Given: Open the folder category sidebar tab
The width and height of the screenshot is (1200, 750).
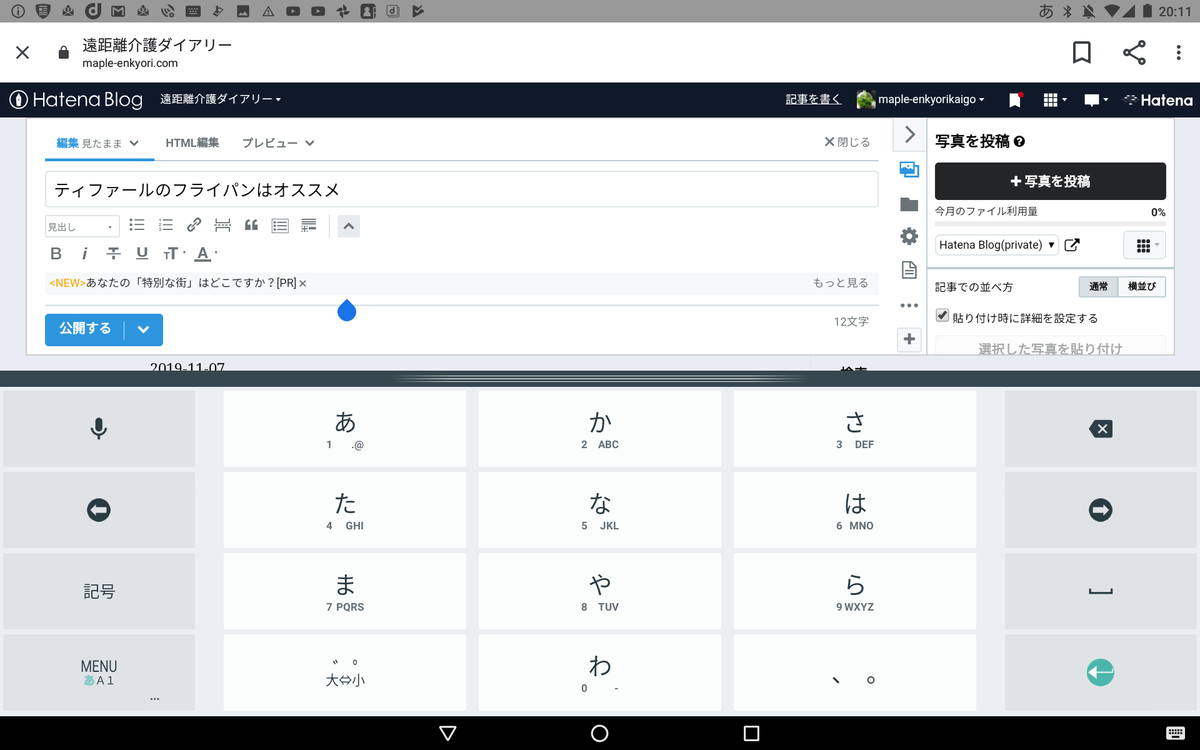Looking at the screenshot, I should click(909, 204).
